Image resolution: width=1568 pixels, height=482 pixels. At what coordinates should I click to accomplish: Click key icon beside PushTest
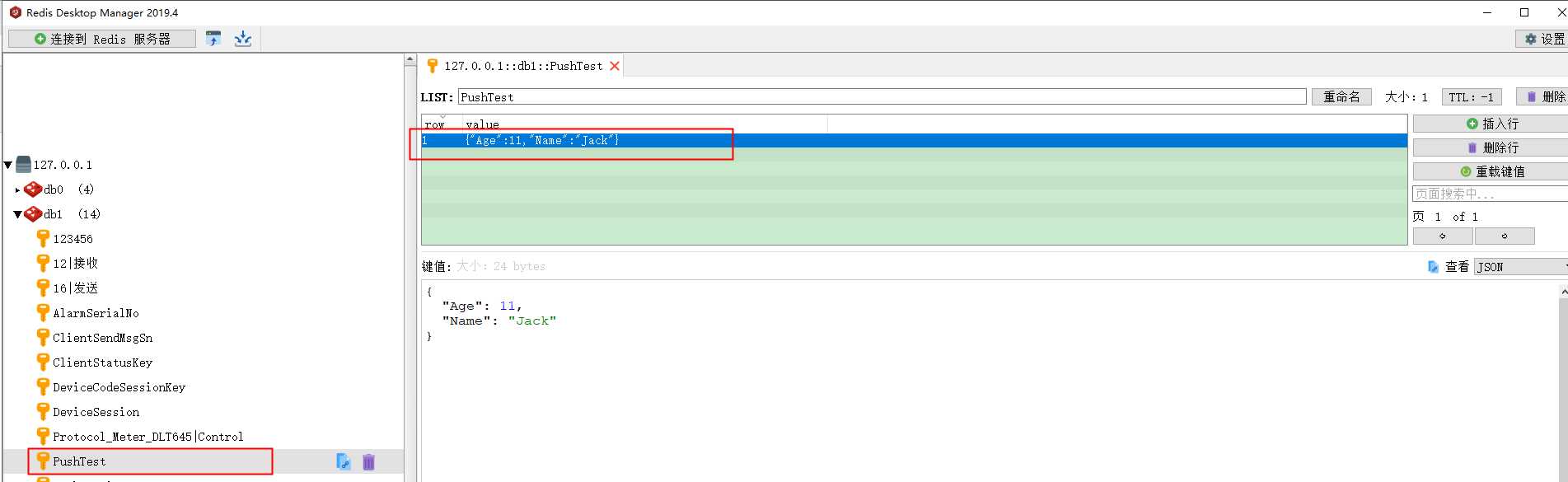coord(43,461)
